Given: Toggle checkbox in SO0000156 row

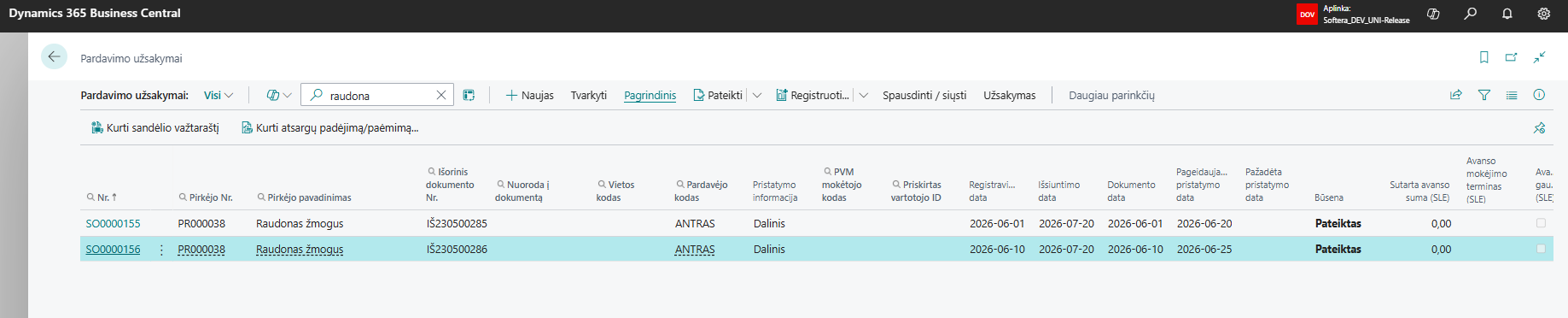Looking at the screenshot, I should click(x=1541, y=249).
